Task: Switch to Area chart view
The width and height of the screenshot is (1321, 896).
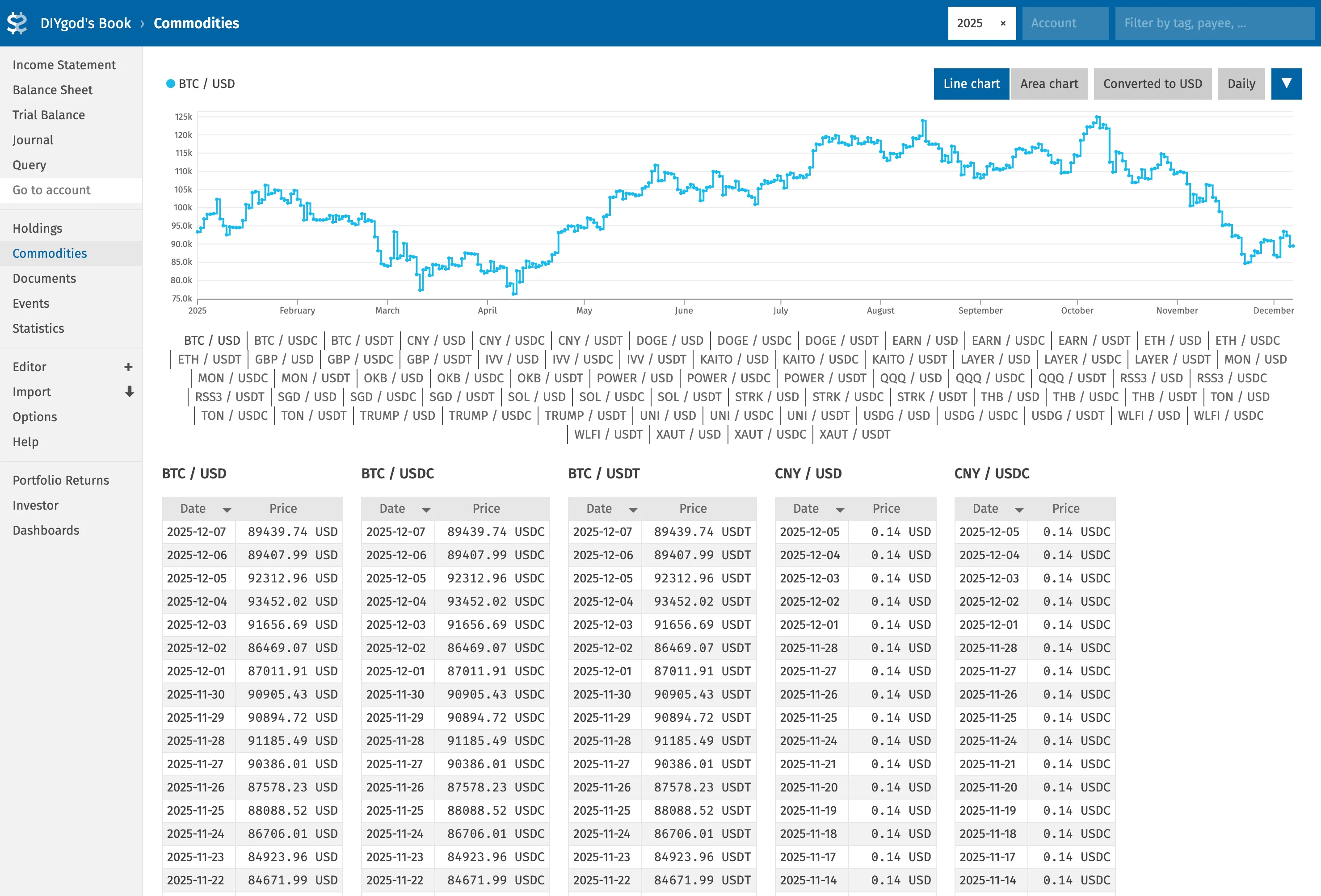Action: [x=1049, y=84]
